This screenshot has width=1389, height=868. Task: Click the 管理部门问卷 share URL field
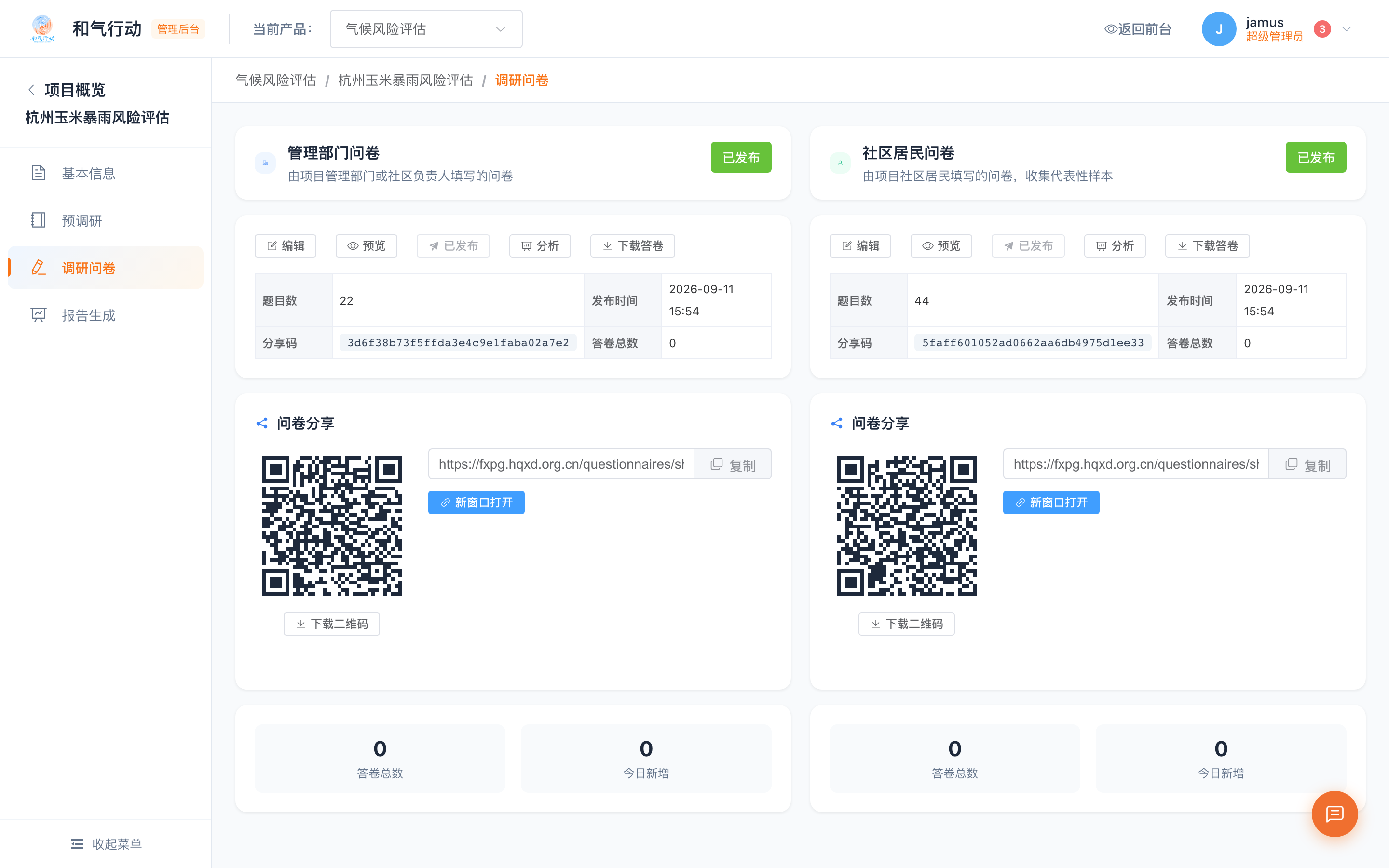561,464
